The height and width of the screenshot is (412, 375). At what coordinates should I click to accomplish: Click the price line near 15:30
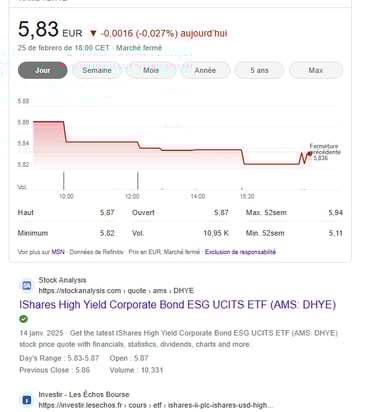pyautogui.click(x=243, y=157)
